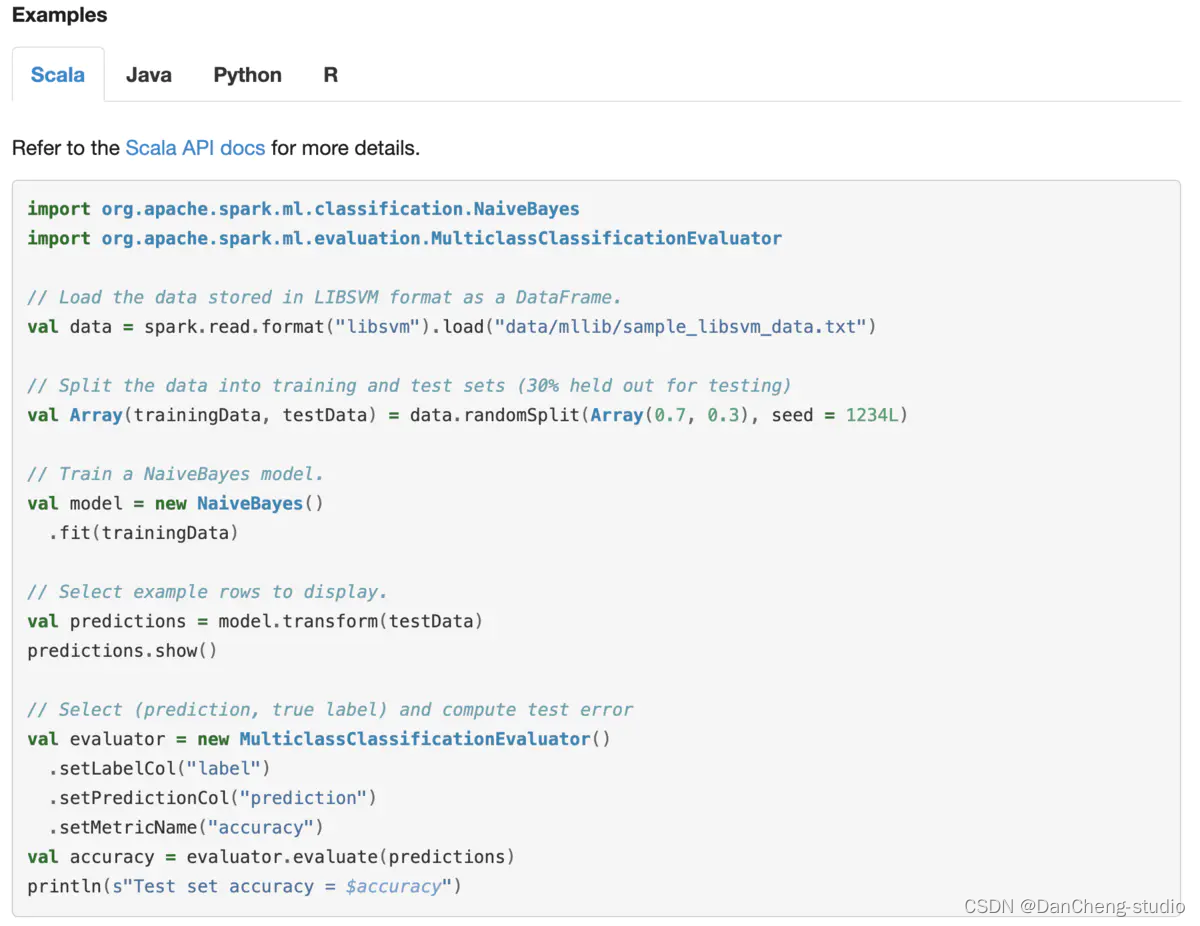The image size is (1200, 926).
Task: Click the MulticlassClassificationEvaluator import line
Action: (x=404, y=238)
